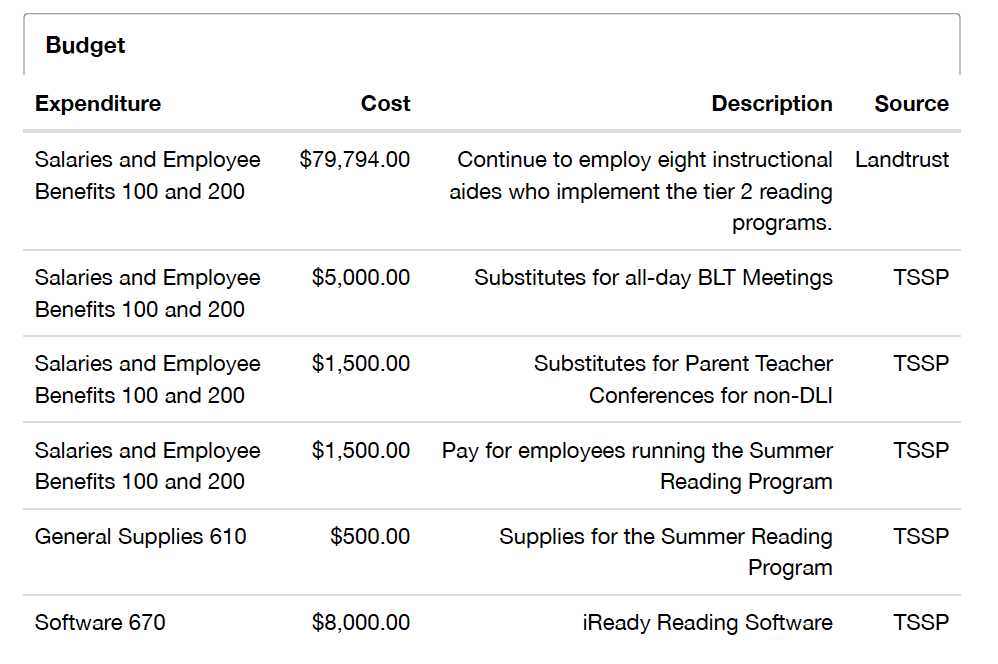Select the $500.00 cost cell
The width and height of the screenshot is (998, 664).
coord(370,537)
